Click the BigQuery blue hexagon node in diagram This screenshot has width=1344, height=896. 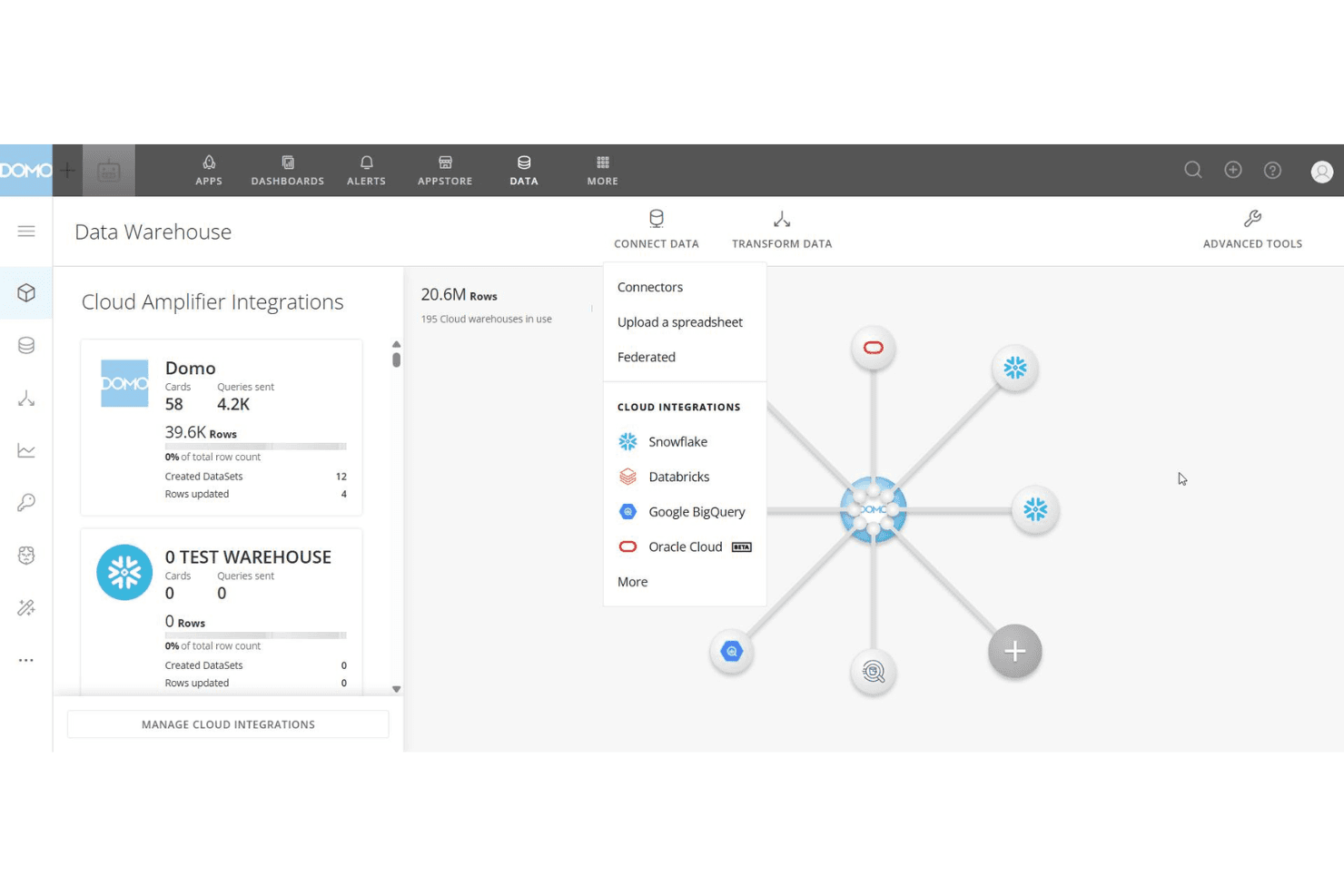click(732, 651)
